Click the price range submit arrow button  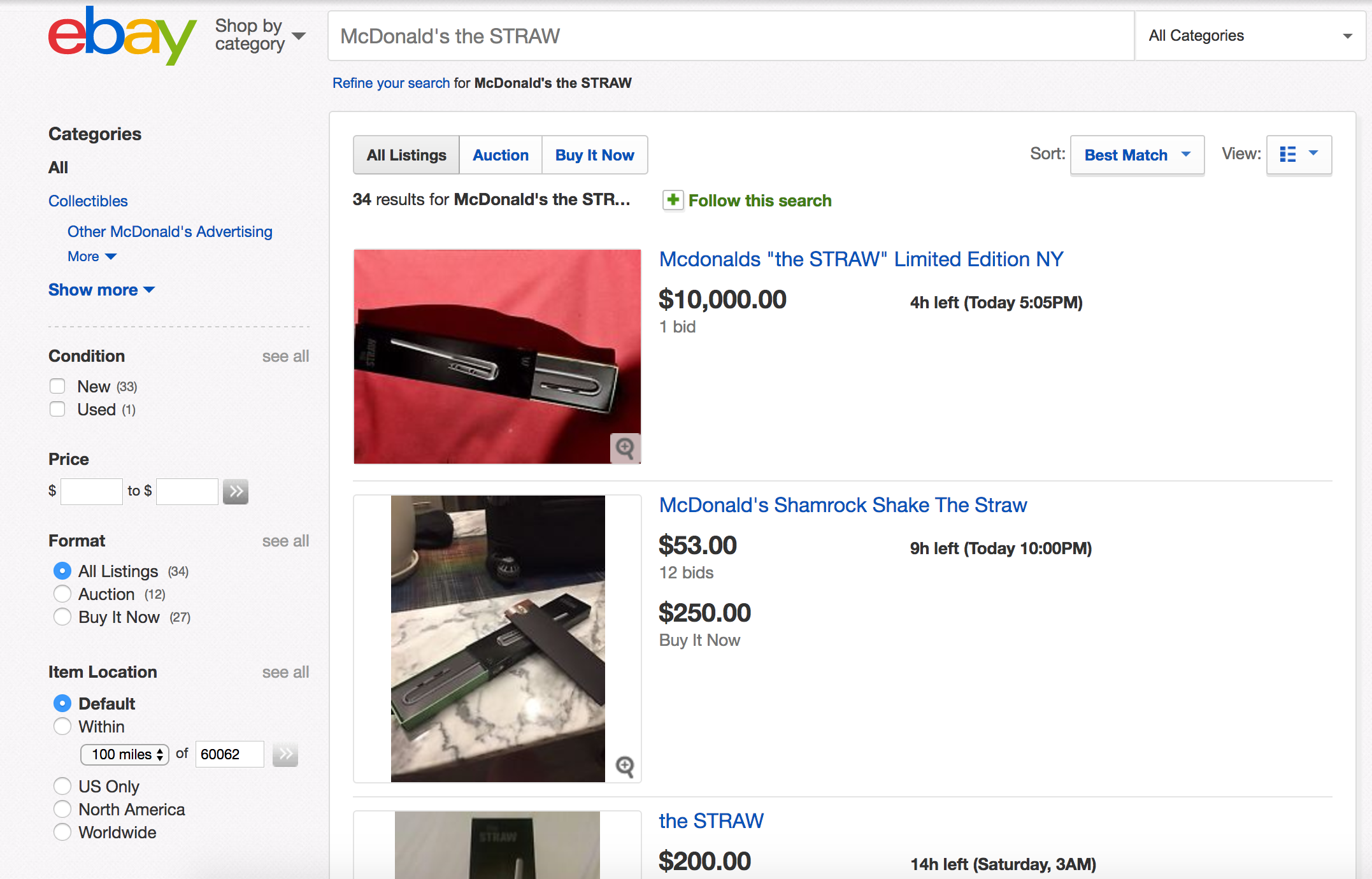click(236, 491)
